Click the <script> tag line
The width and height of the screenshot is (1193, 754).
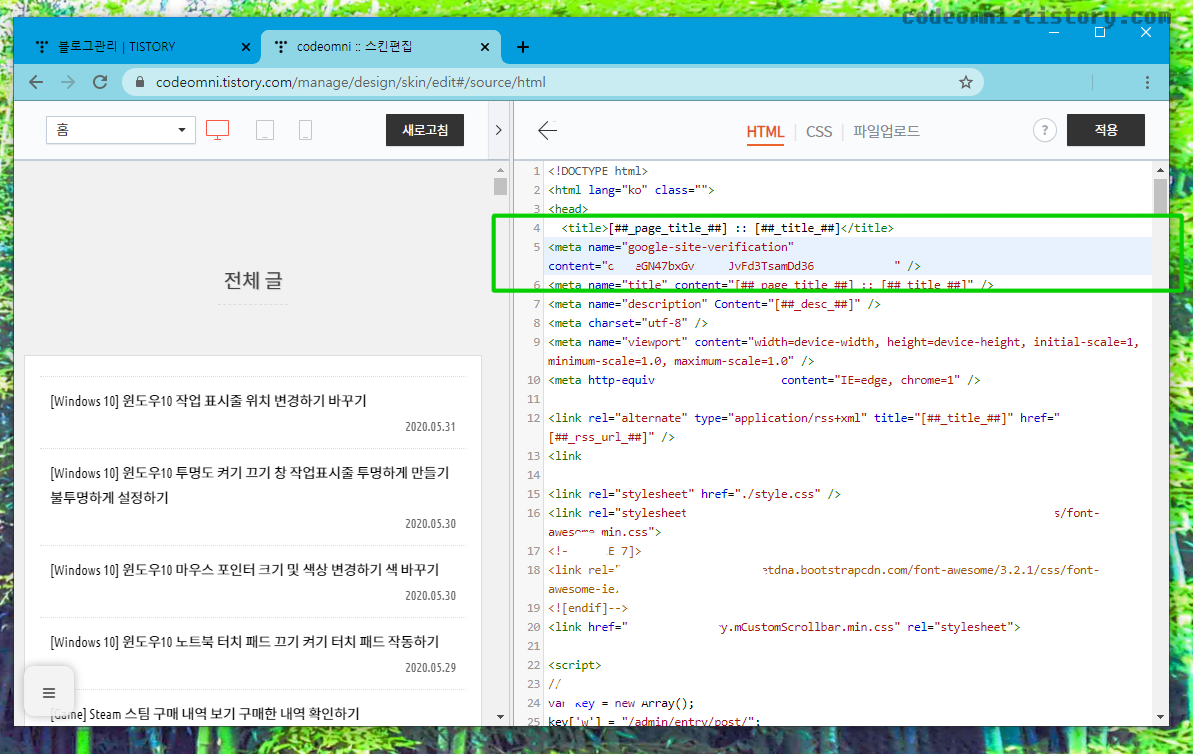point(574,665)
